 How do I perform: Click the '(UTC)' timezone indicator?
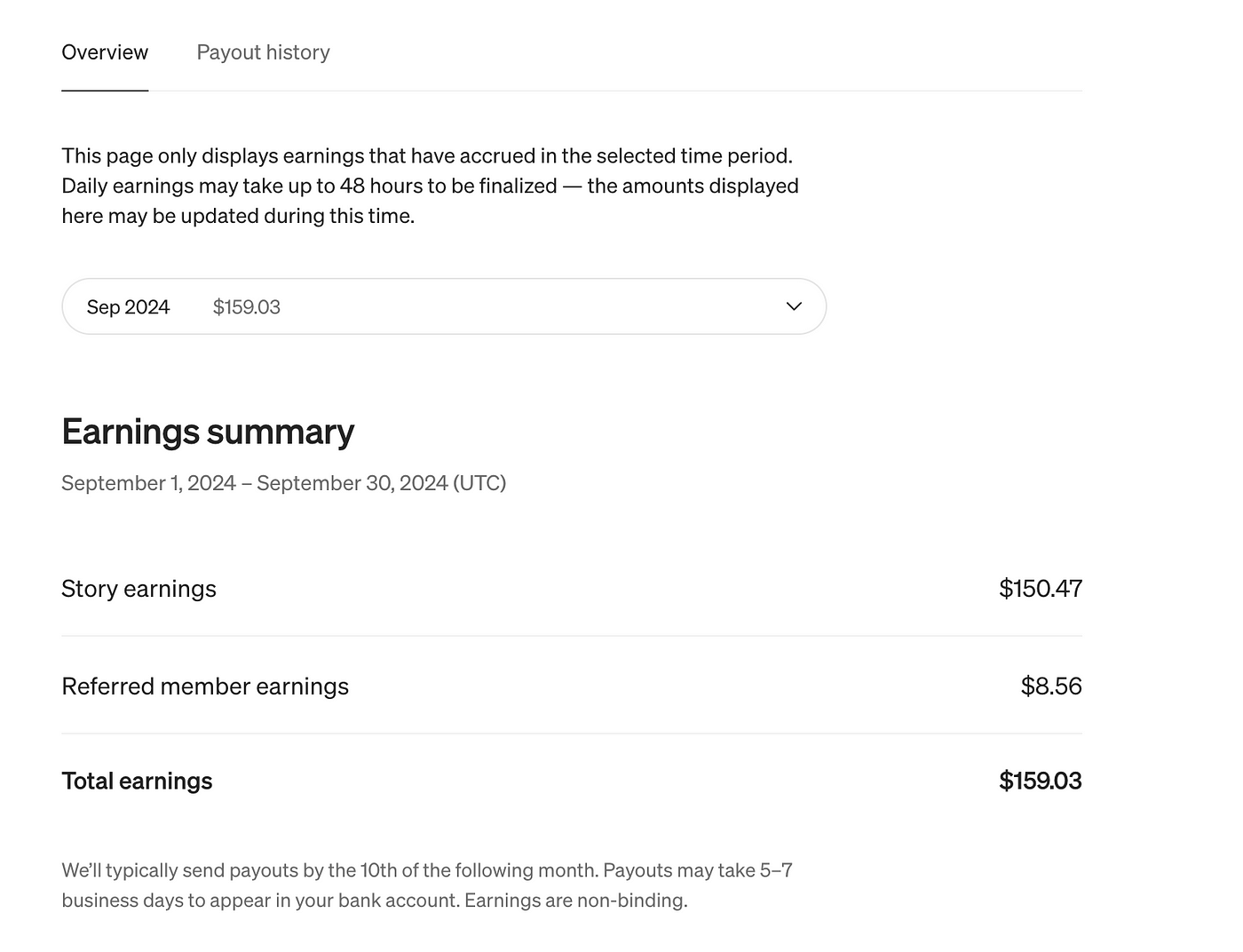pyautogui.click(x=479, y=483)
